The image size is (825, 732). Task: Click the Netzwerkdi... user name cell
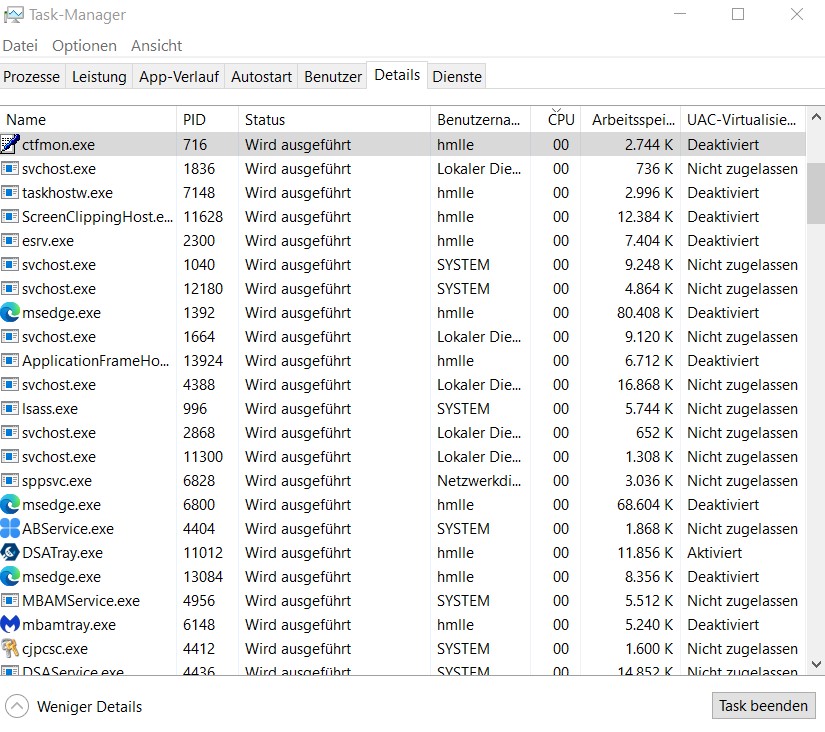tap(479, 480)
